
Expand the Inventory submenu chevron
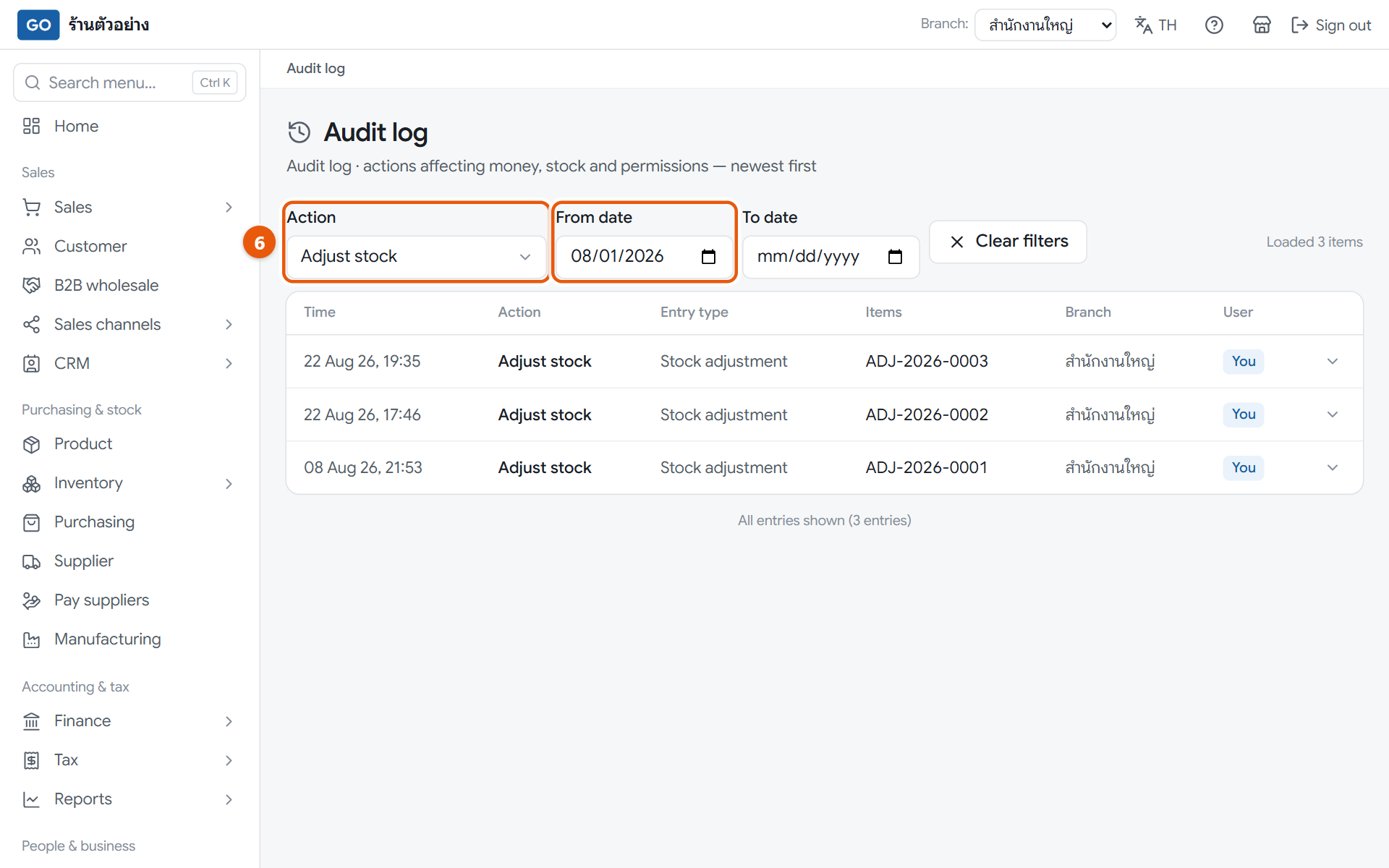pyautogui.click(x=229, y=484)
